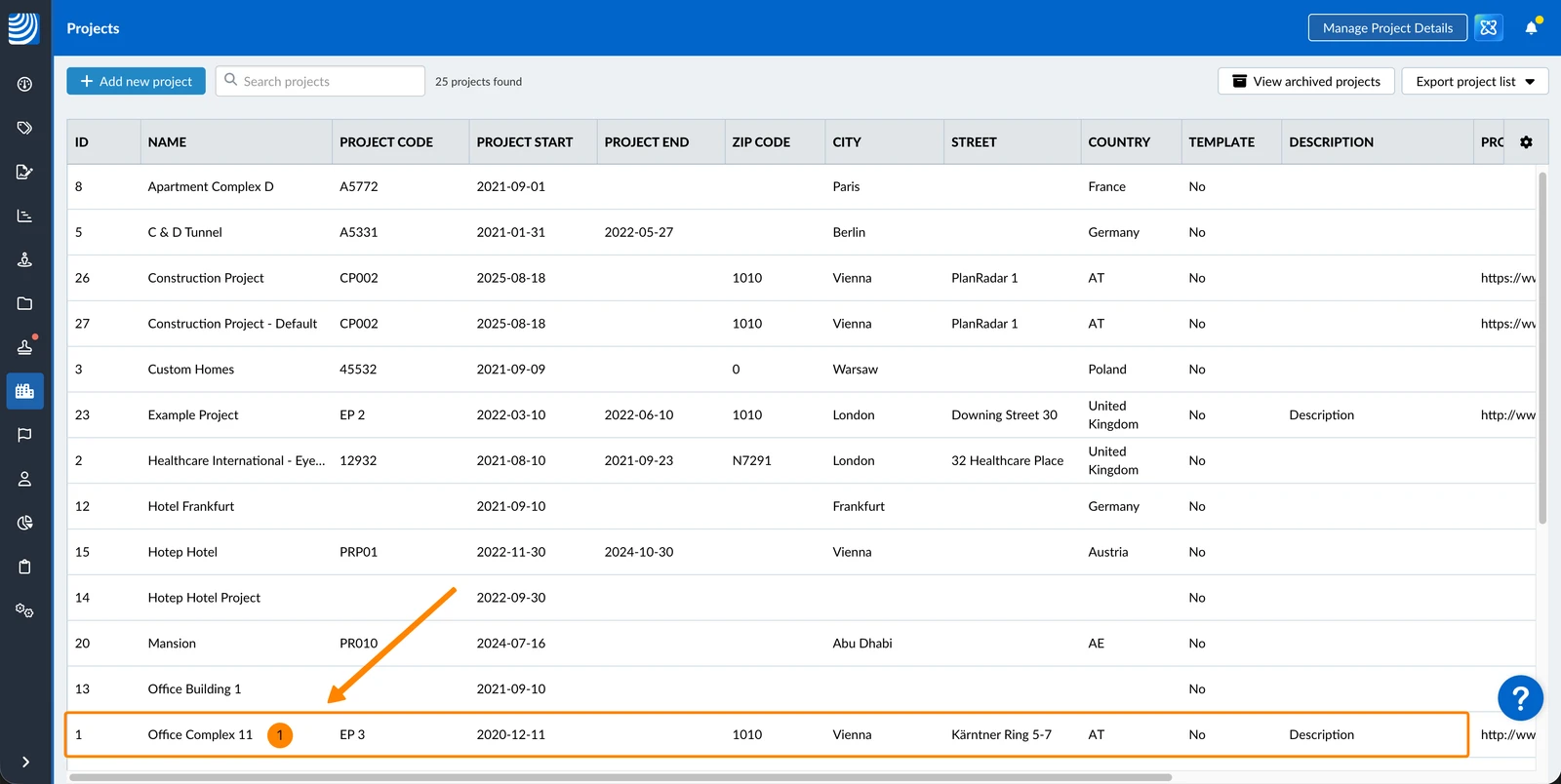Select the highlighted Projects building icon
This screenshot has width=1561, height=784.
click(24, 391)
